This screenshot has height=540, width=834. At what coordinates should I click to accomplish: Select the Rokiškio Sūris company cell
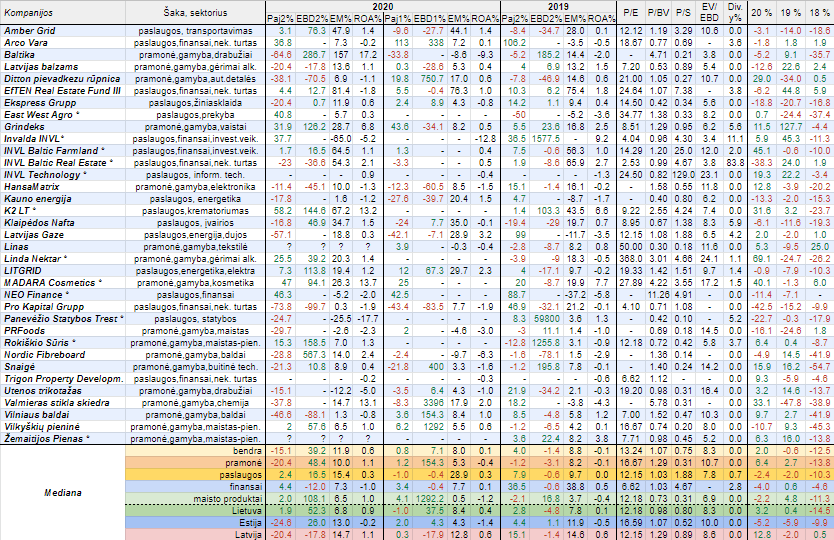40,343
